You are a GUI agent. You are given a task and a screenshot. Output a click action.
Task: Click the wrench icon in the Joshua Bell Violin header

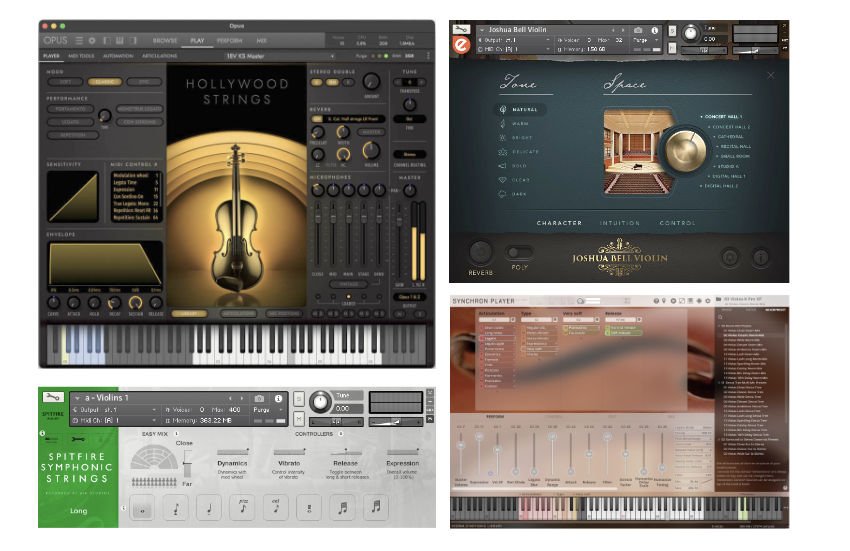[x=461, y=29]
